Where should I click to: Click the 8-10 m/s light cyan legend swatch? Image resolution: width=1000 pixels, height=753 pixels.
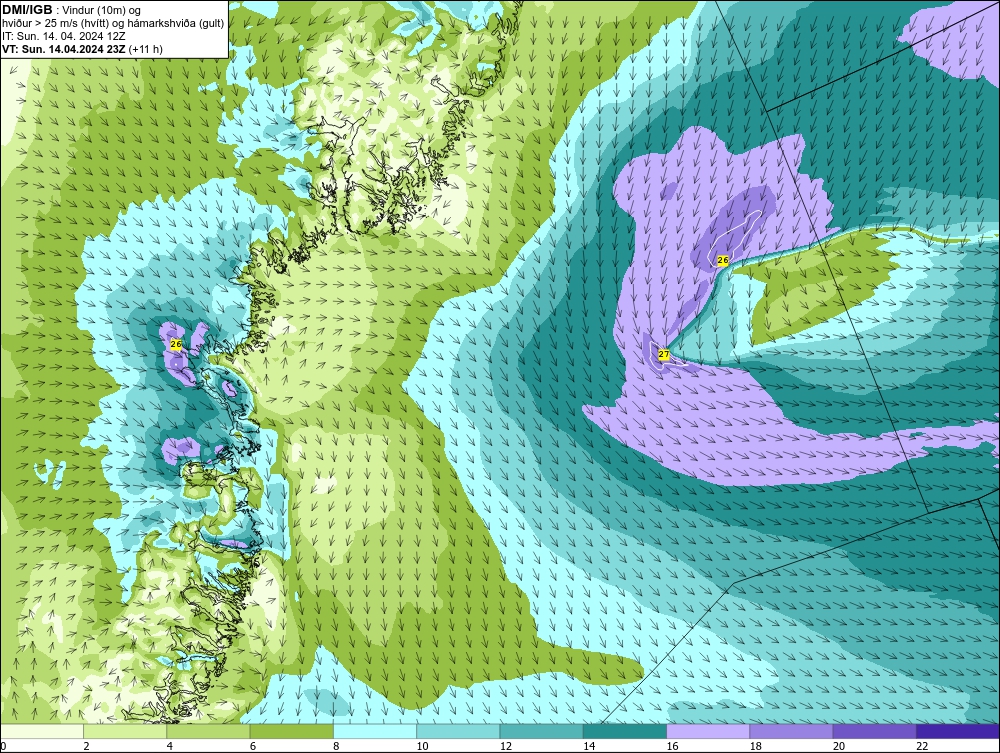pyautogui.click(x=375, y=731)
